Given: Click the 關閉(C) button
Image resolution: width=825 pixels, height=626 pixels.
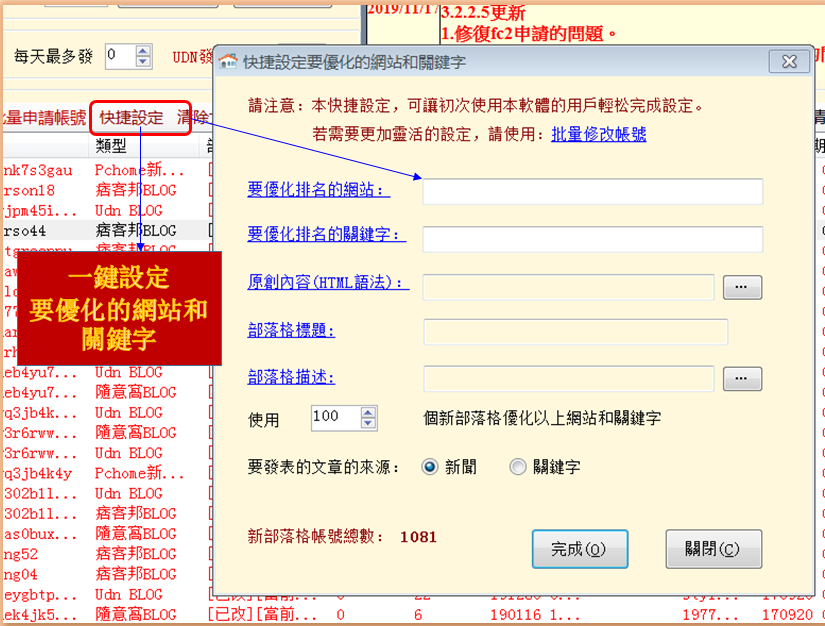Looking at the screenshot, I should (713, 549).
